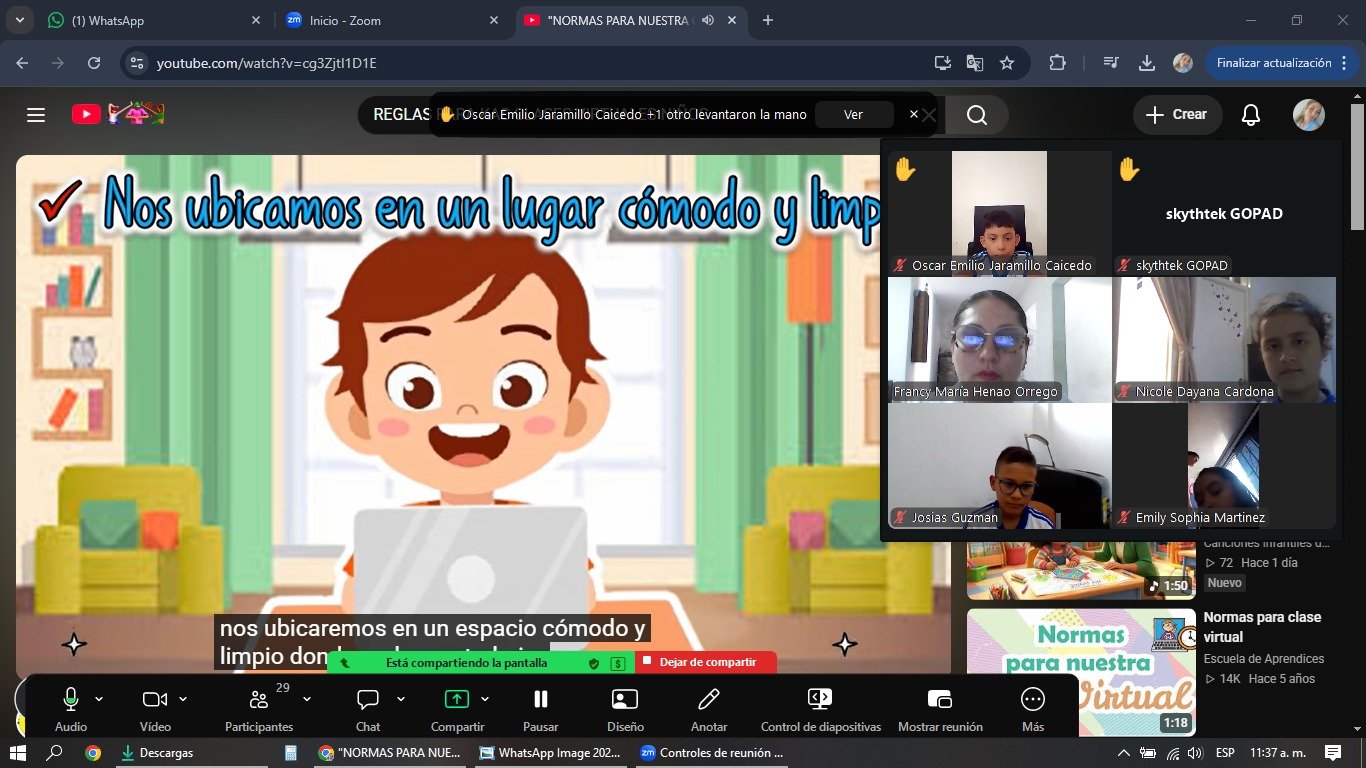This screenshot has width=1366, height=768.
Task: Open the tab search dropdown arrow
Action: click(18, 20)
